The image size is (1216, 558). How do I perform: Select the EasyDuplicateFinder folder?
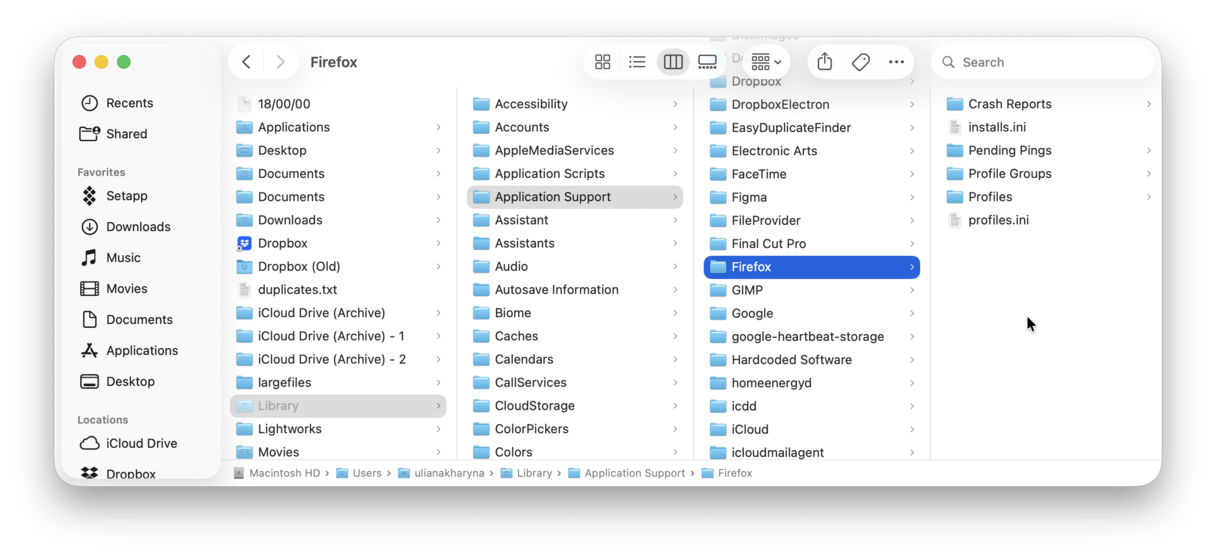[x=812, y=127]
